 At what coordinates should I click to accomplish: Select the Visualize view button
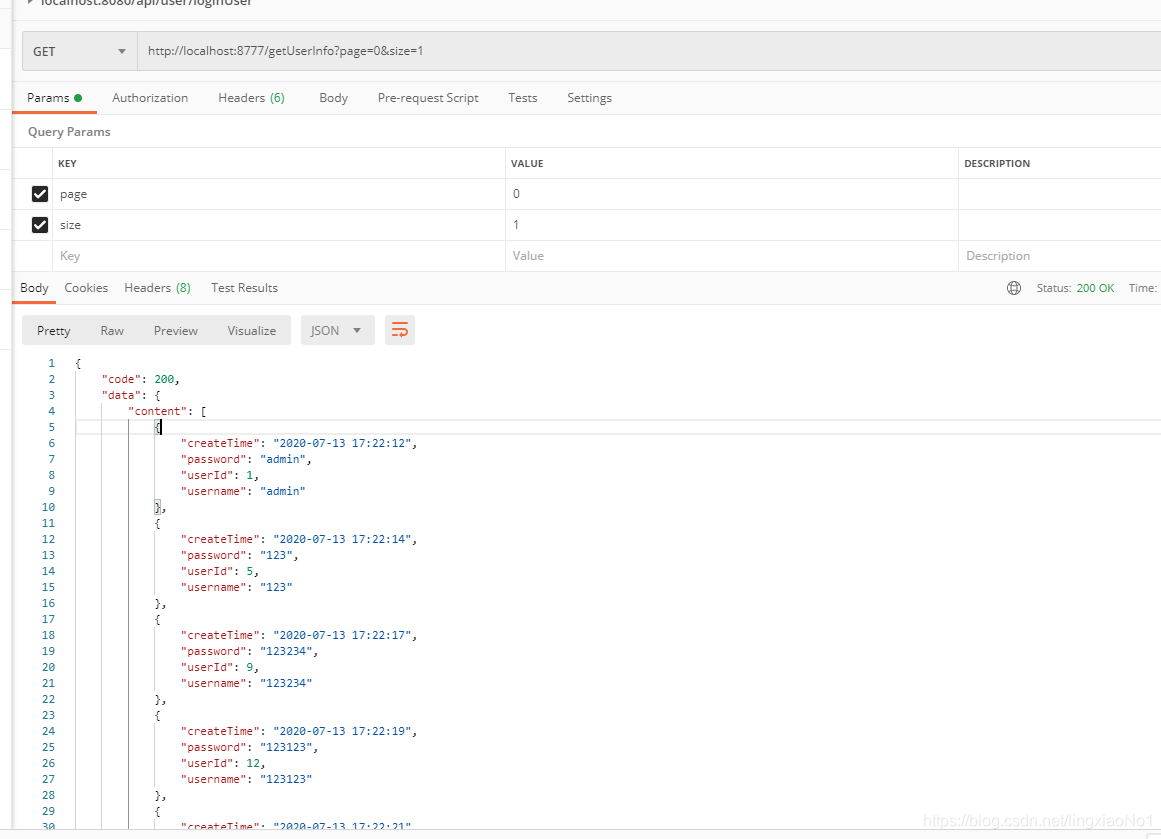[252, 330]
